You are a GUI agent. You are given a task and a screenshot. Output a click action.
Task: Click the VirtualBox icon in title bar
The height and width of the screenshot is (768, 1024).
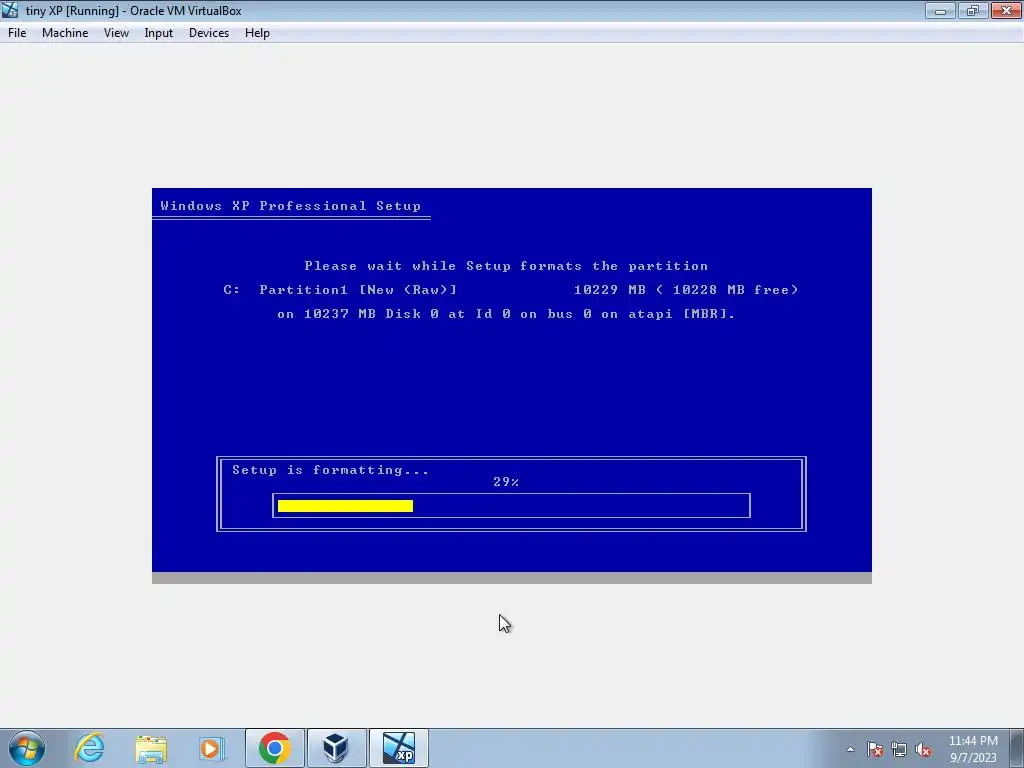(x=10, y=10)
